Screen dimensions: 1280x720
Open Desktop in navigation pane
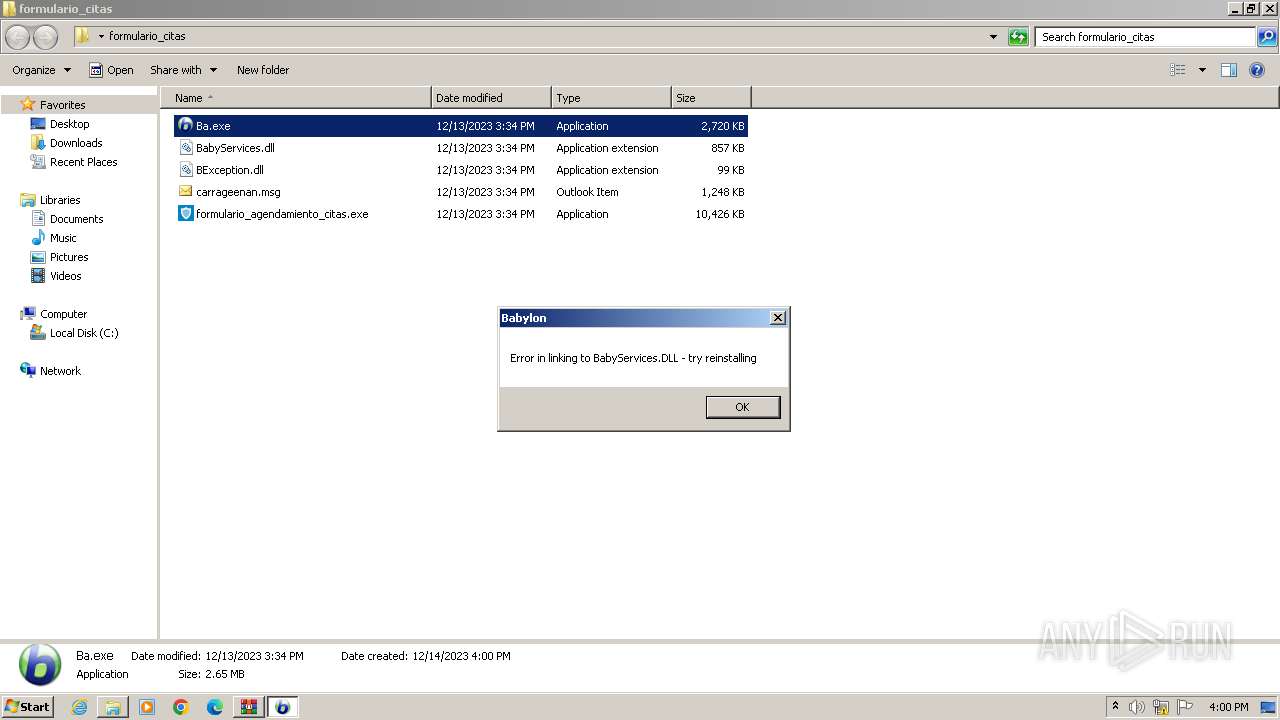[x=69, y=124]
